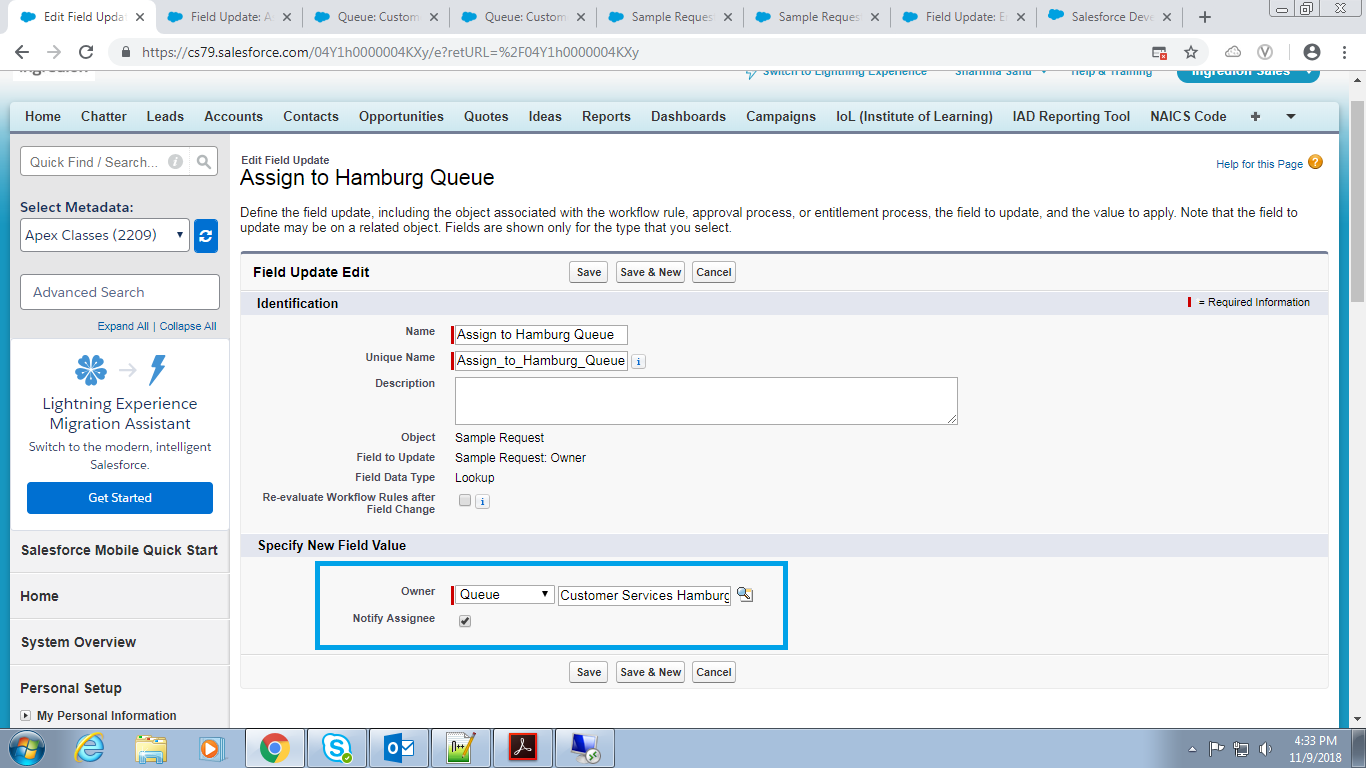Open Adobe Acrobat from the taskbar
The image size is (1366, 768).
(524, 748)
